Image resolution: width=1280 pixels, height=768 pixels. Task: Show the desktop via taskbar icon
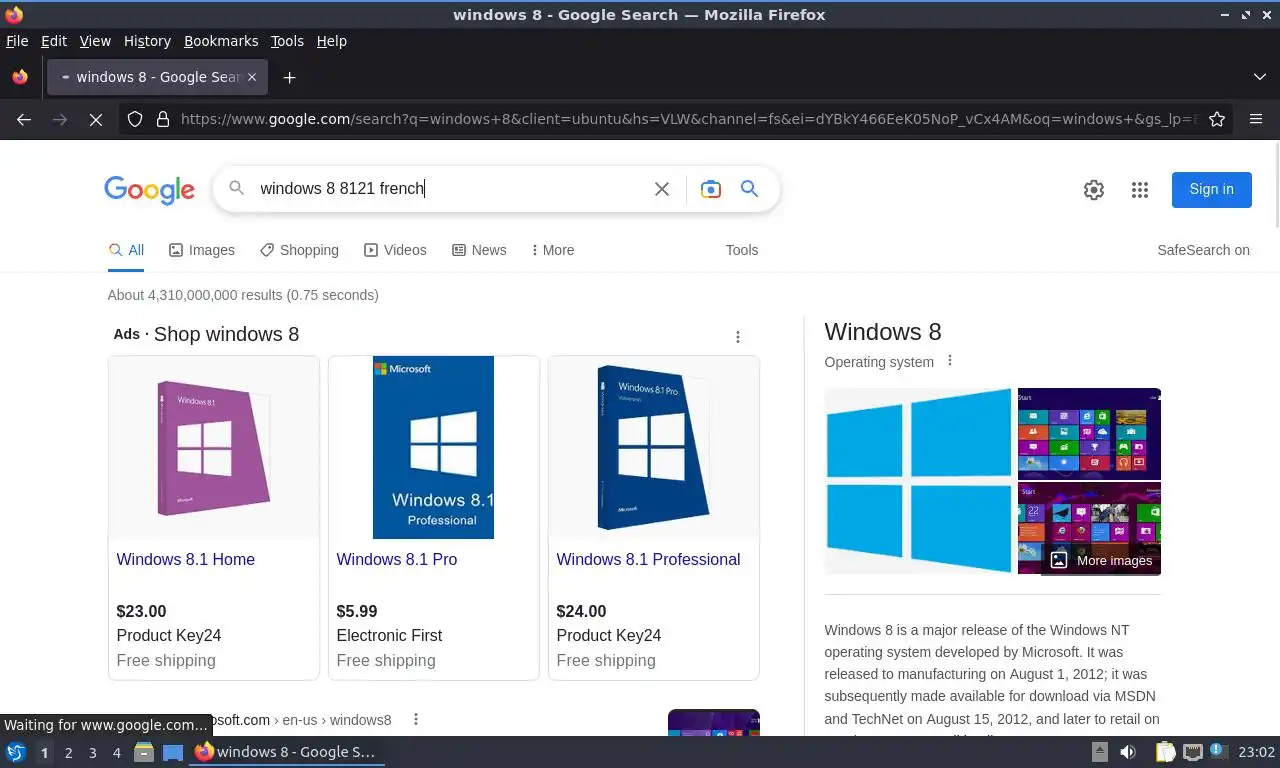click(x=173, y=752)
